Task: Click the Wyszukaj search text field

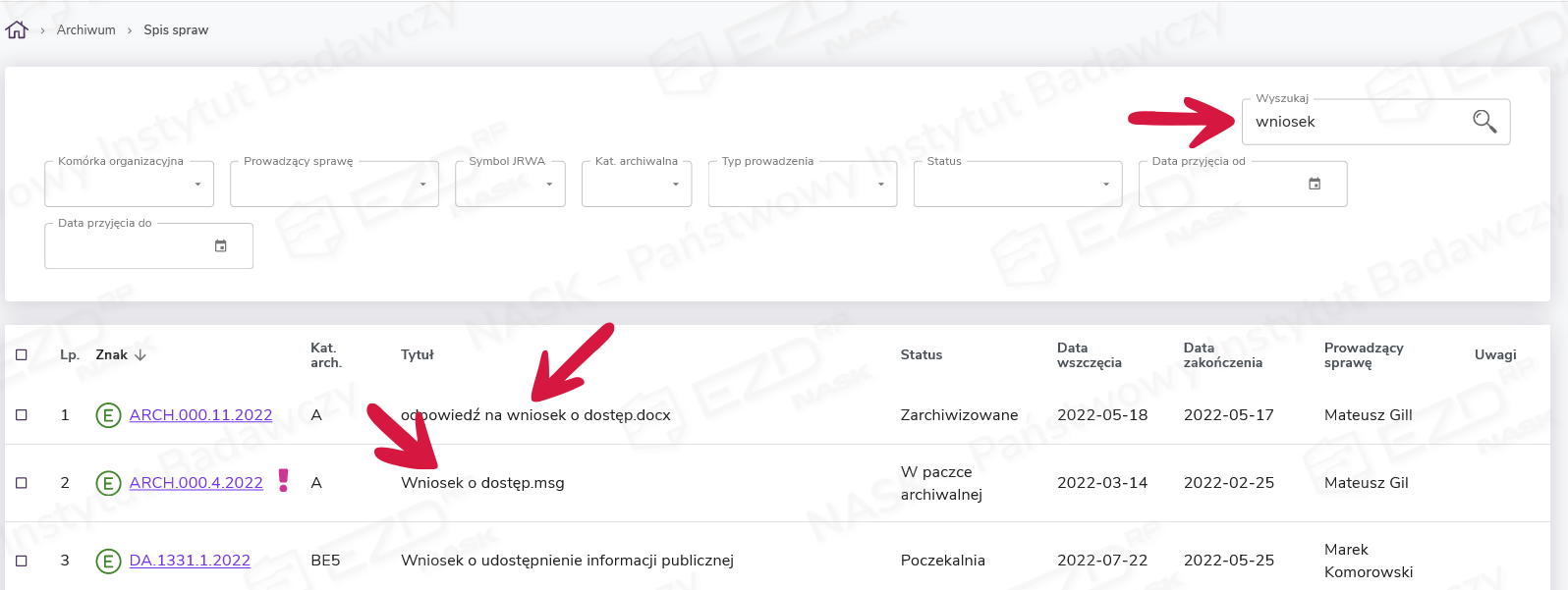Action: pyautogui.click(x=1356, y=122)
